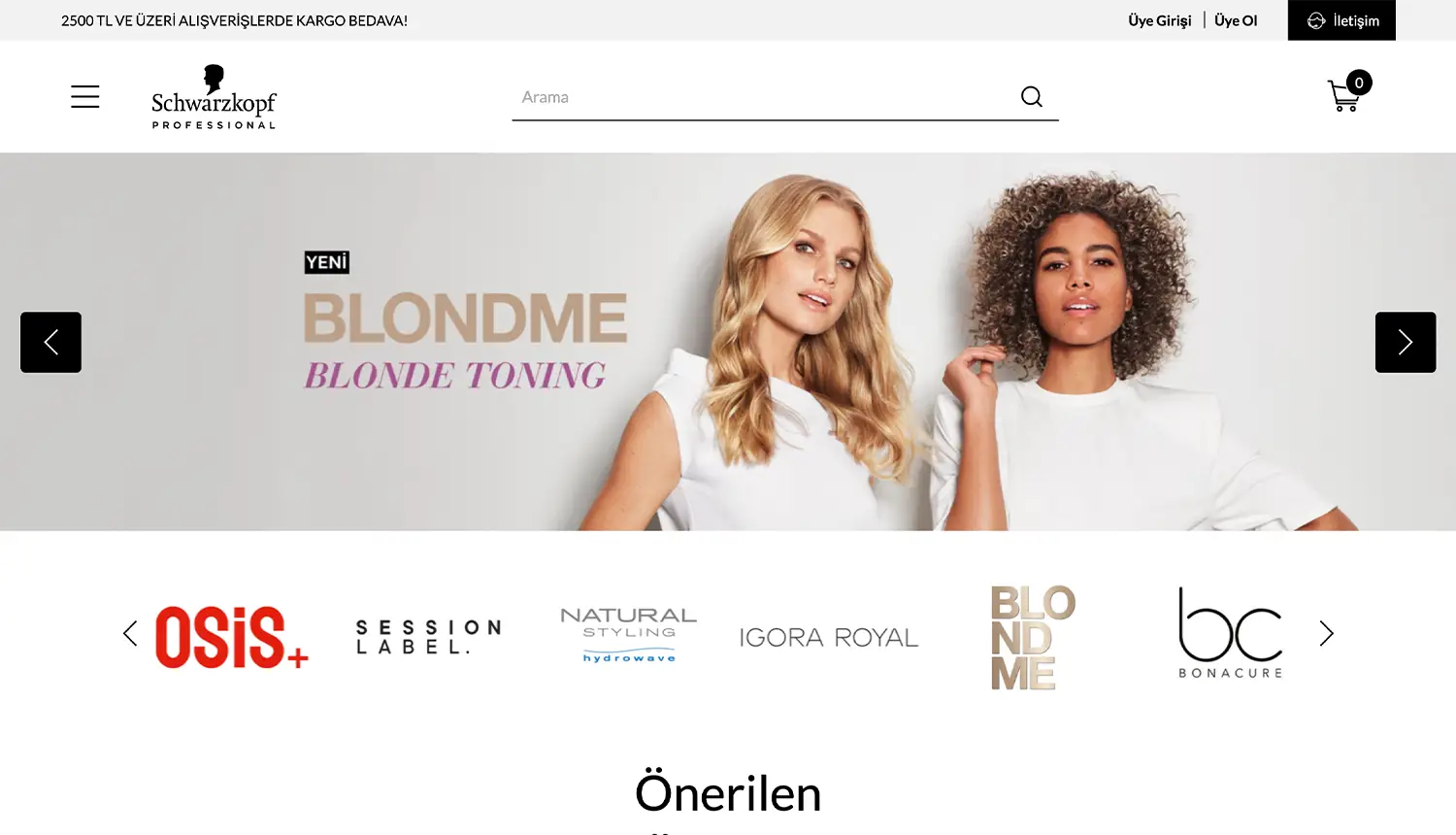Viewport: 1456px width, 835px height.
Task: Select the Session Label brand logo
Action: (428, 637)
